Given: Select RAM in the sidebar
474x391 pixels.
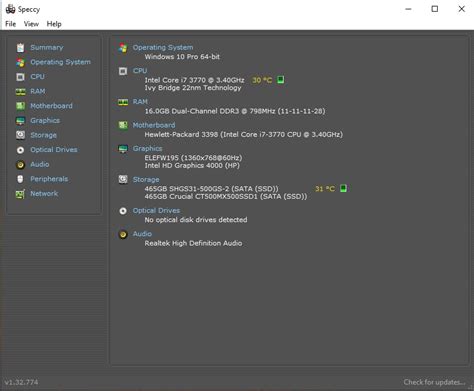Looking at the screenshot, I should (38, 91).
